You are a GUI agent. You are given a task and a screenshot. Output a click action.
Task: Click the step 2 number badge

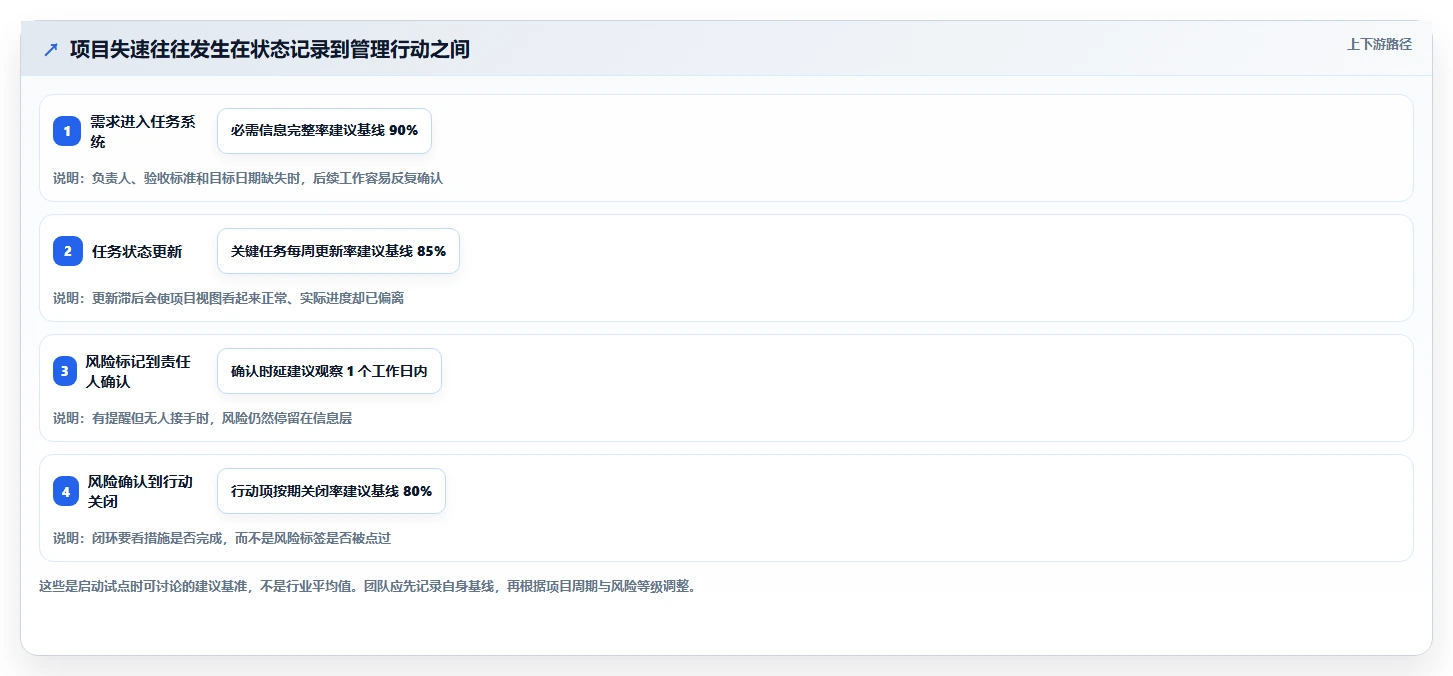click(x=67, y=251)
